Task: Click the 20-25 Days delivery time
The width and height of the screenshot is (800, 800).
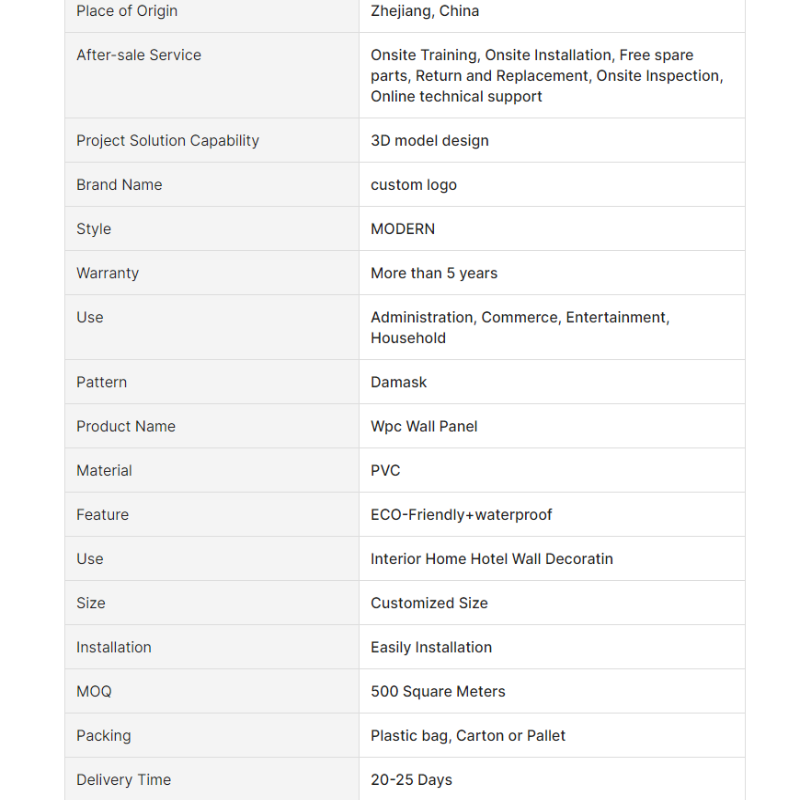Action: pyautogui.click(x=411, y=780)
